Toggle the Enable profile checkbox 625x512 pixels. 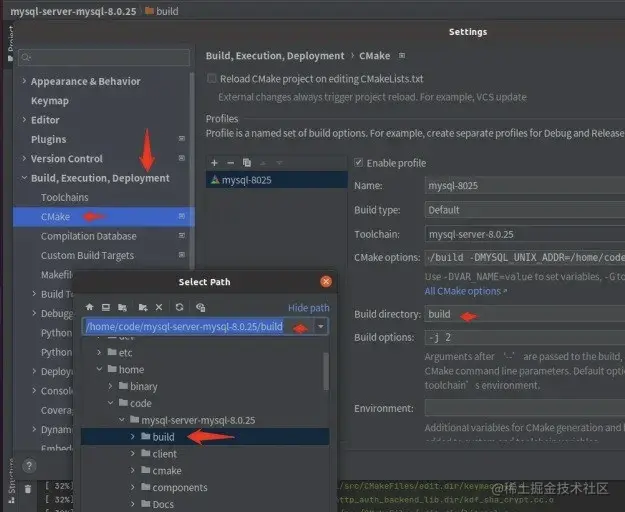click(358, 163)
